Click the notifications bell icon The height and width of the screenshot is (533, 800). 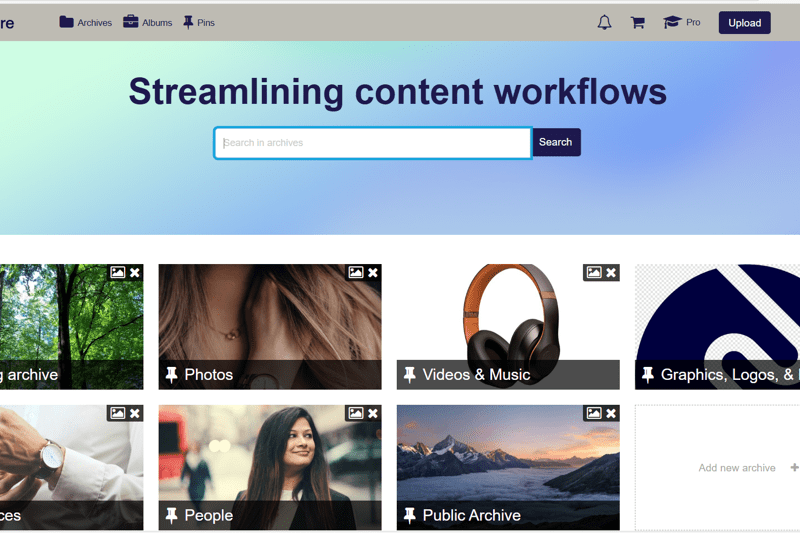coord(604,22)
